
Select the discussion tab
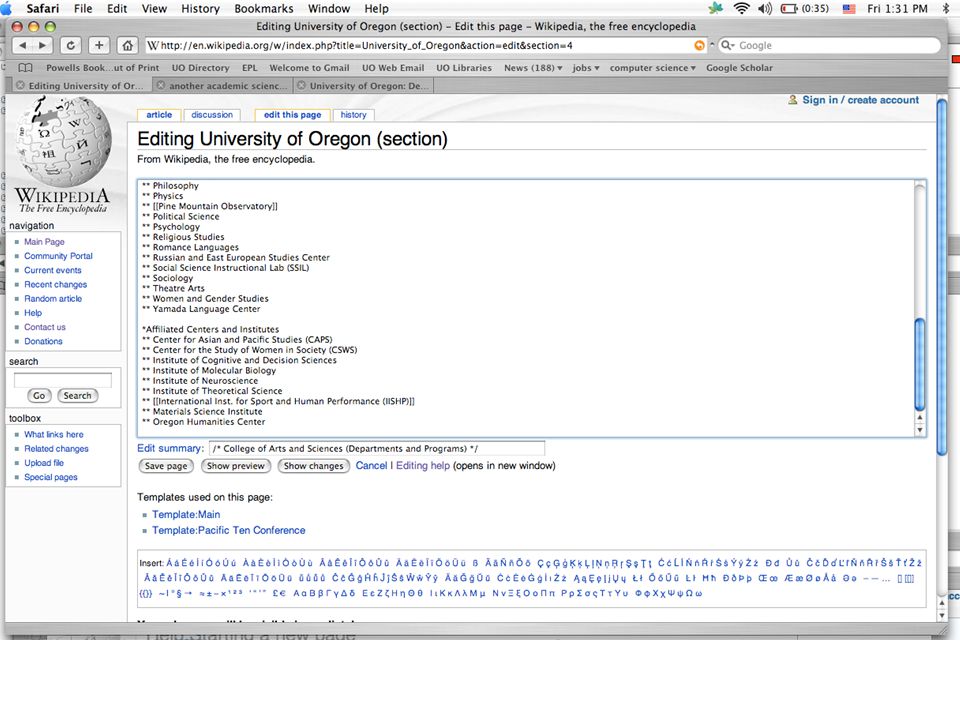click(x=212, y=114)
